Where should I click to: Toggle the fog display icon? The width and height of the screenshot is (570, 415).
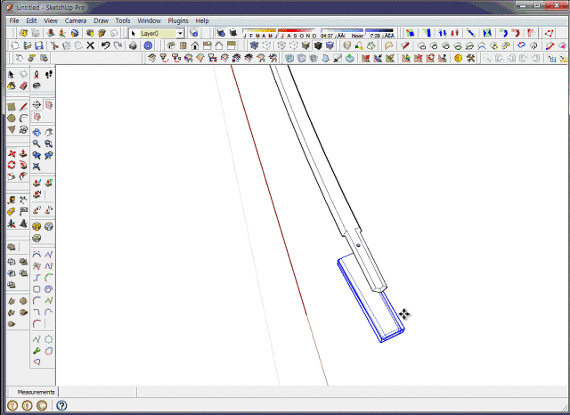tap(233, 33)
